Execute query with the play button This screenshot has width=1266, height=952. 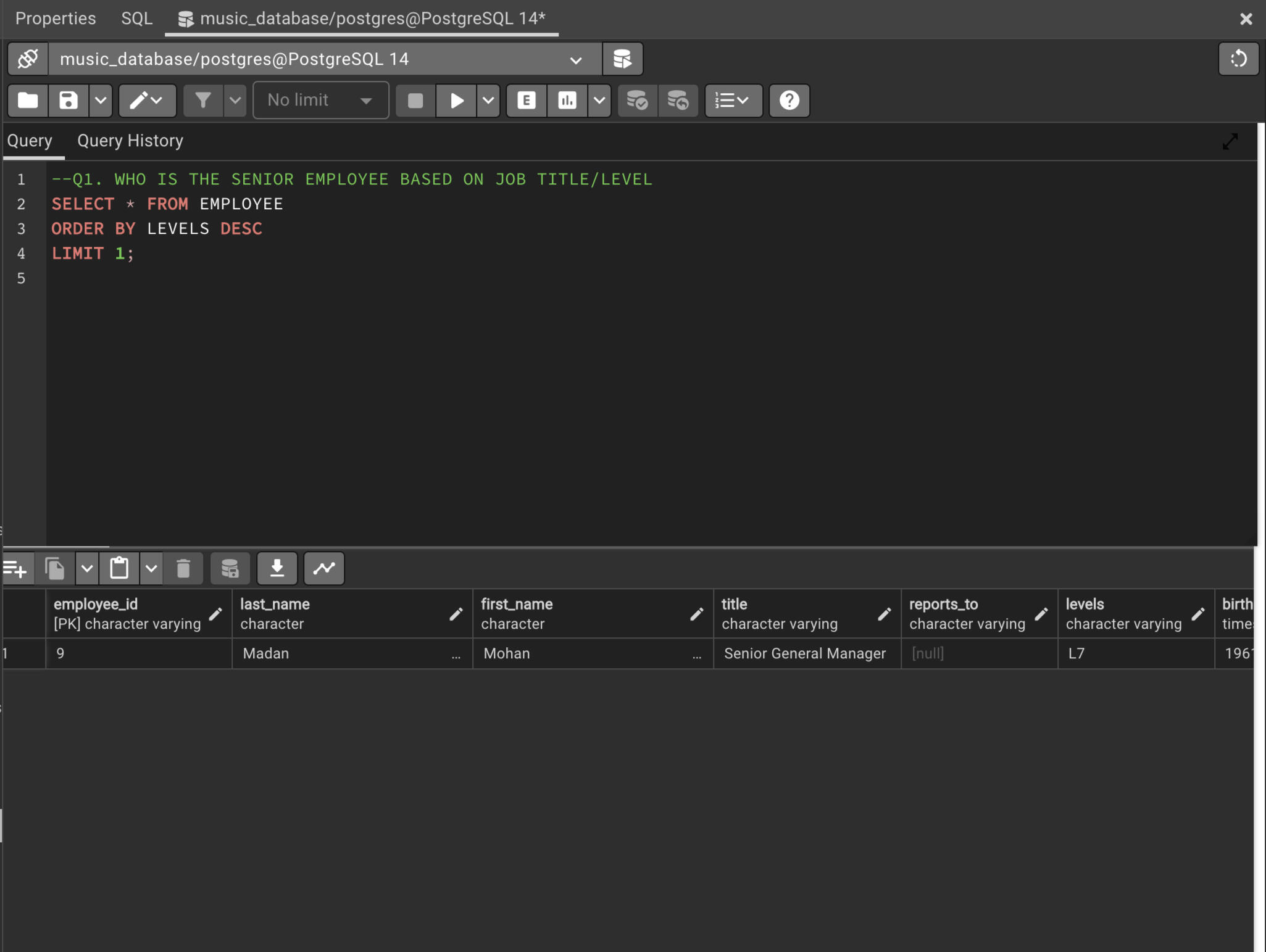(456, 100)
